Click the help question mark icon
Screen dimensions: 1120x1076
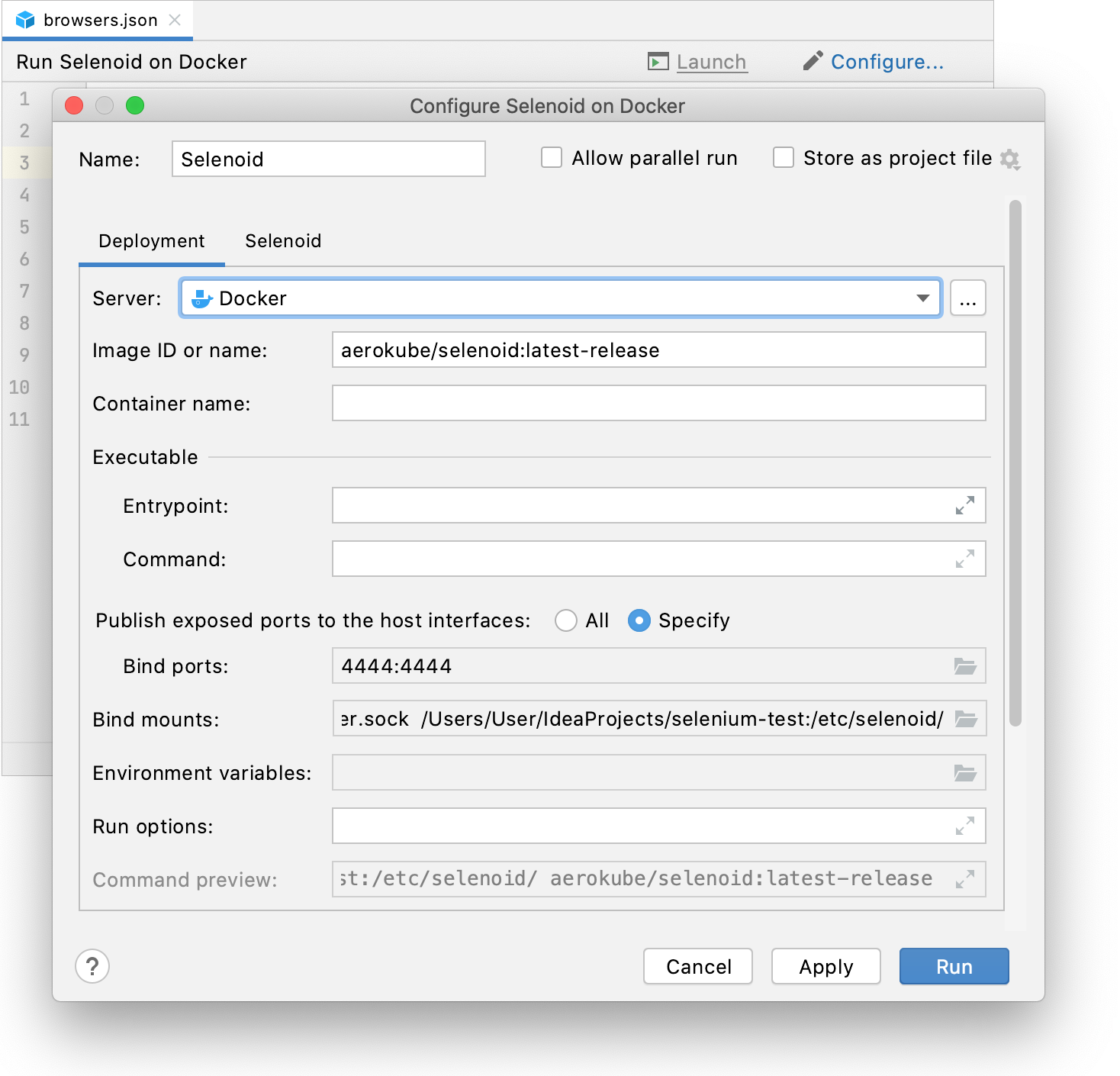(x=92, y=966)
